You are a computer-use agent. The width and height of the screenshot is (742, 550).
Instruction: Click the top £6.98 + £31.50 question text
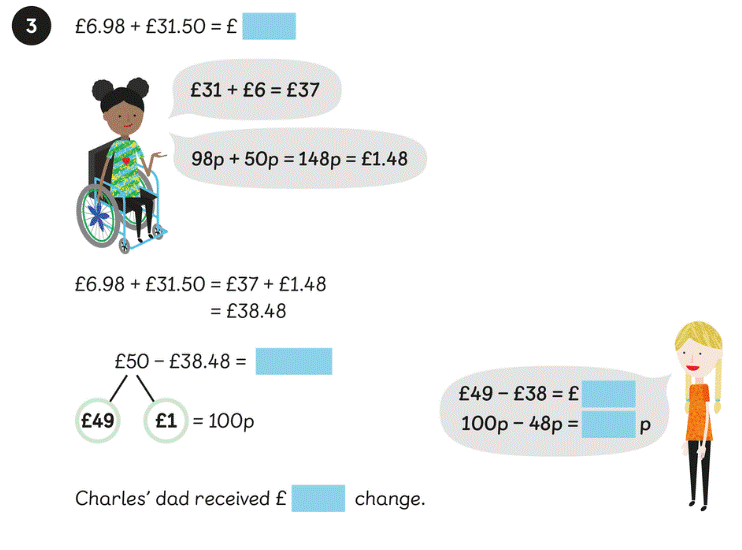pos(153,27)
